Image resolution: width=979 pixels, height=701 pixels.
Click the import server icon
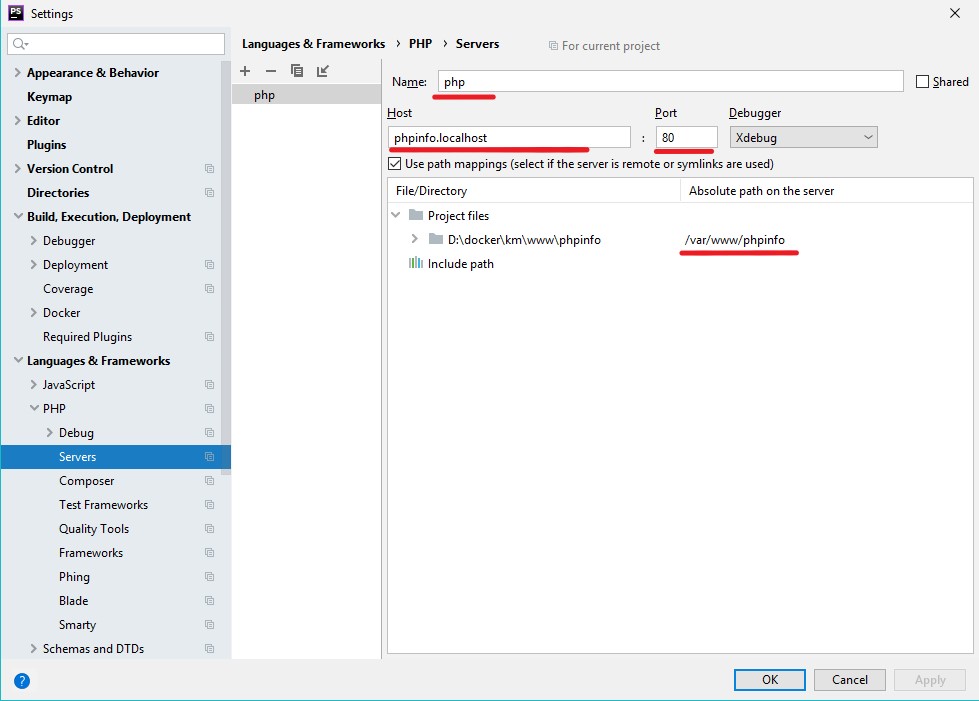[x=323, y=71]
